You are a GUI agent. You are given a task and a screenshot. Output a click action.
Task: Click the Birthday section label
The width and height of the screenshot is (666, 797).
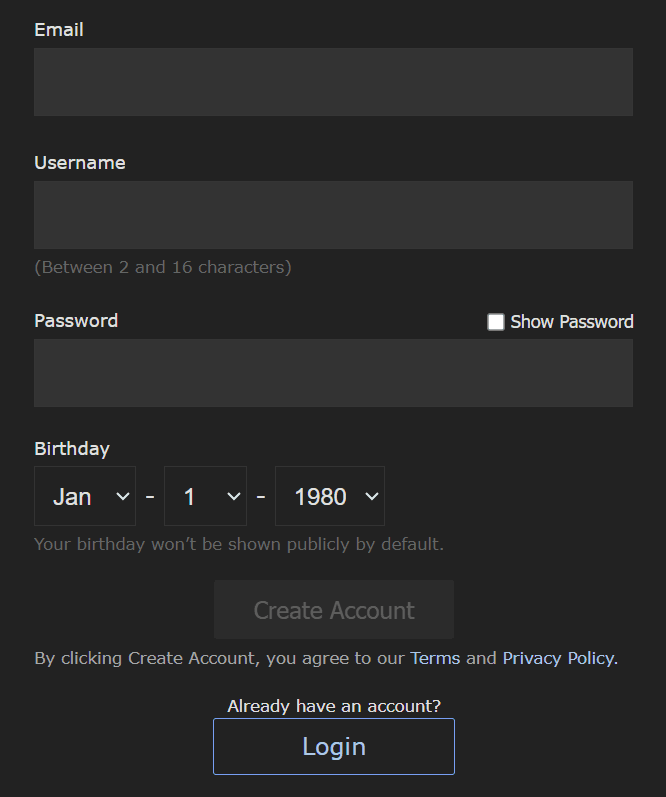click(72, 449)
